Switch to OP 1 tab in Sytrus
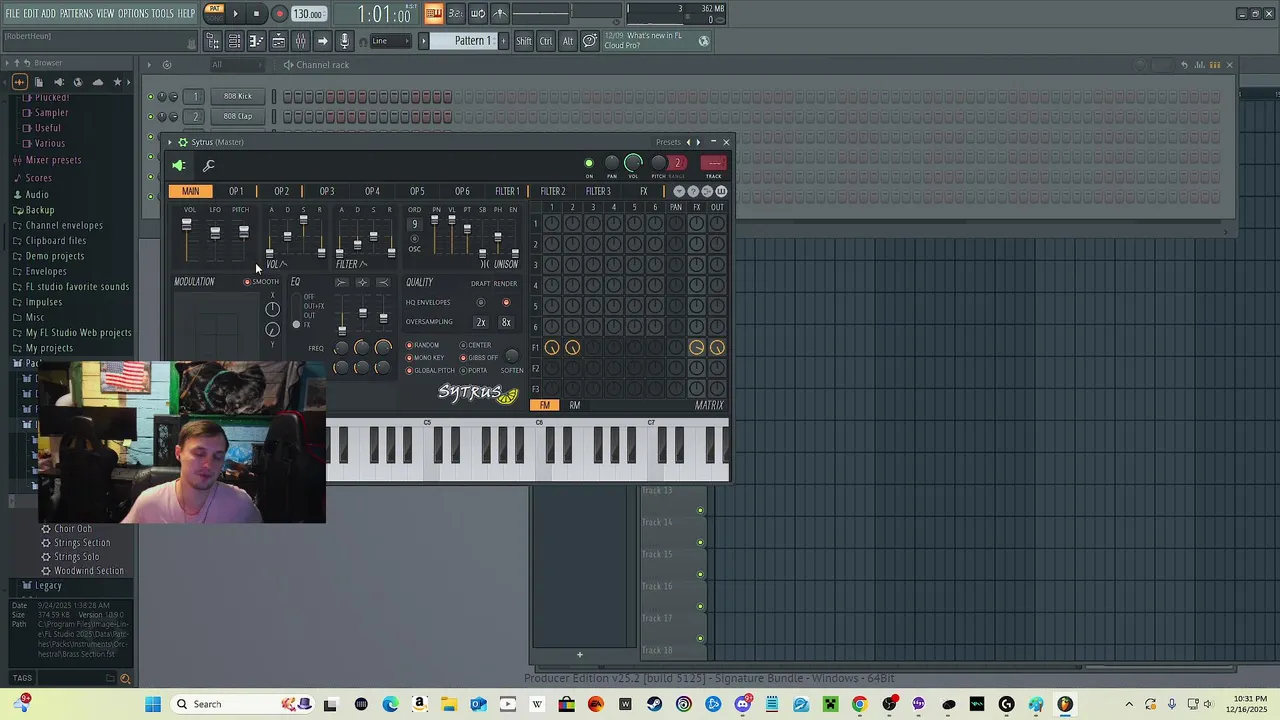The image size is (1280, 720). pyautogui.click(x=236, y=191)
